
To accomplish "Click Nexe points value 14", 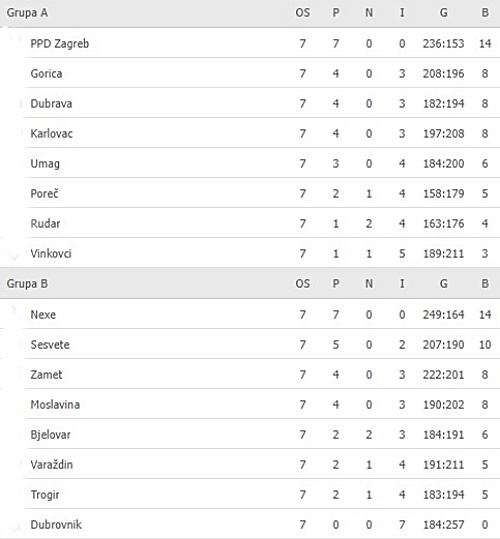I will [x=485, y=315].
